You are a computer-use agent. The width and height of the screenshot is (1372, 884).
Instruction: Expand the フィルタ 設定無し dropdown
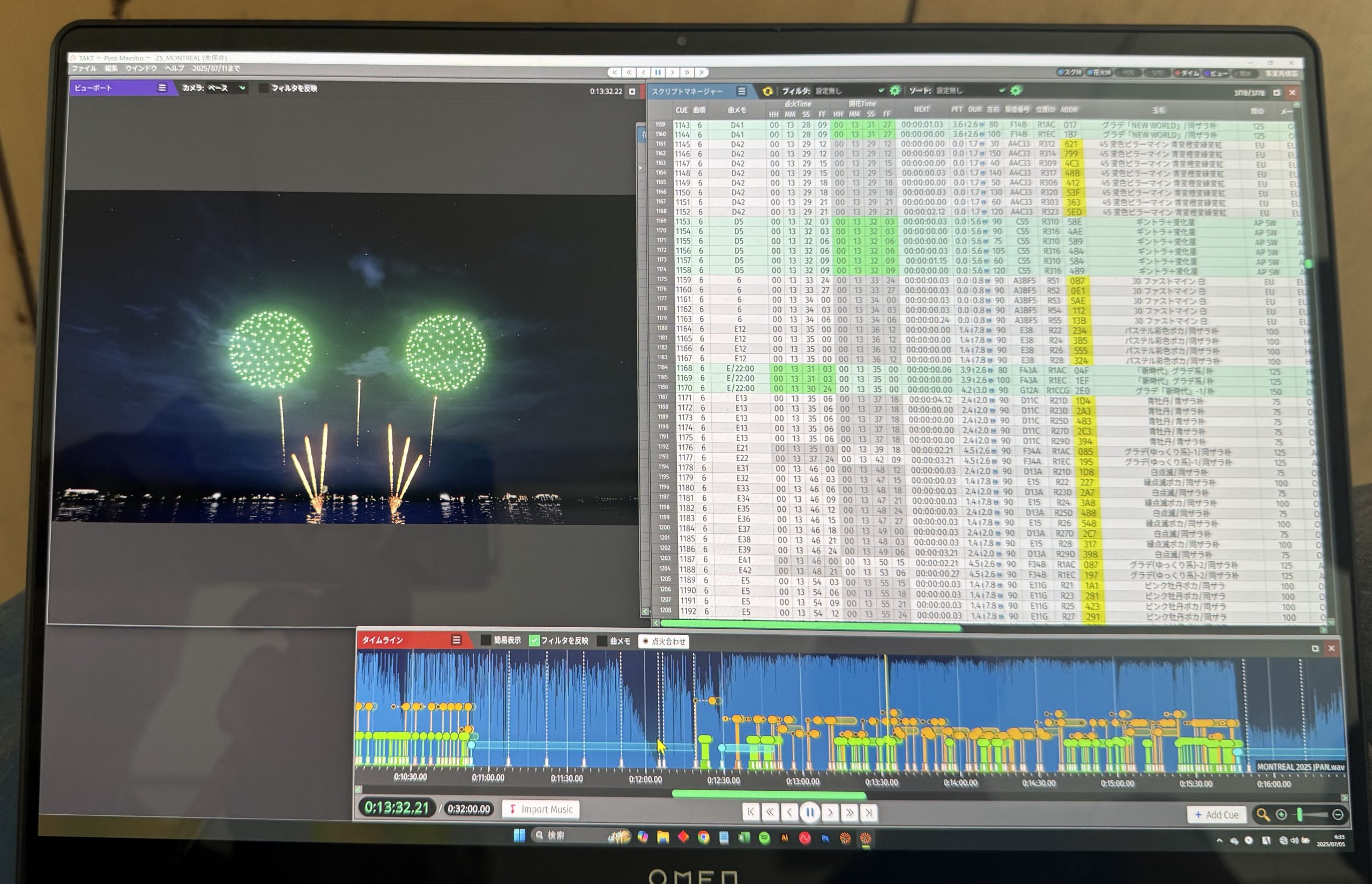[850, 91]
